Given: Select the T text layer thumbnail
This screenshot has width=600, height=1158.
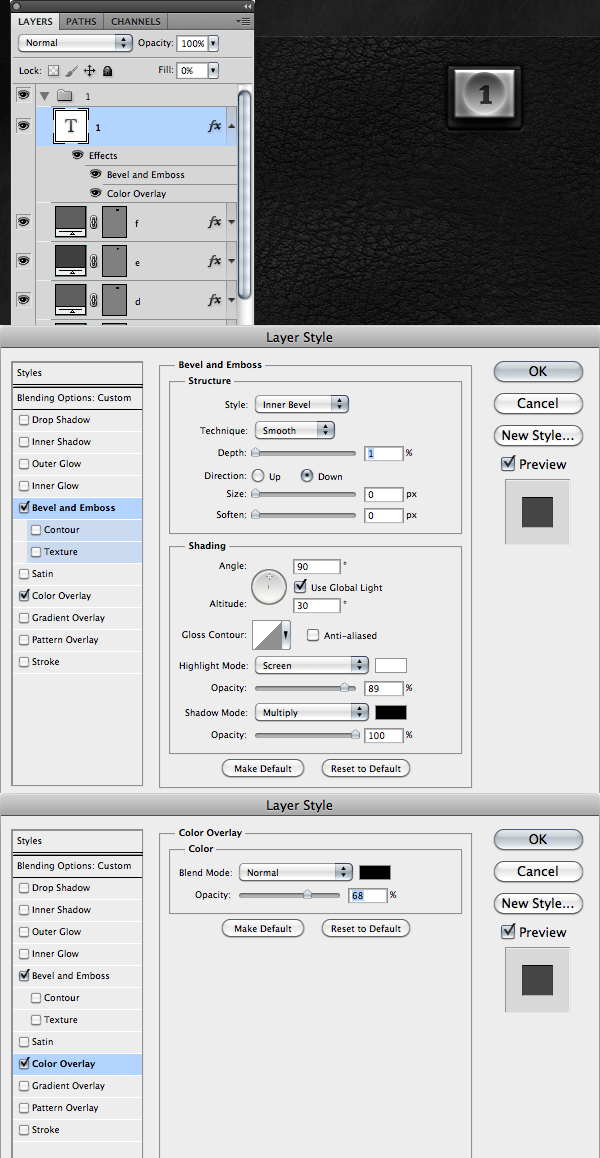Looking at the screenshot, I should coord(71,126).
